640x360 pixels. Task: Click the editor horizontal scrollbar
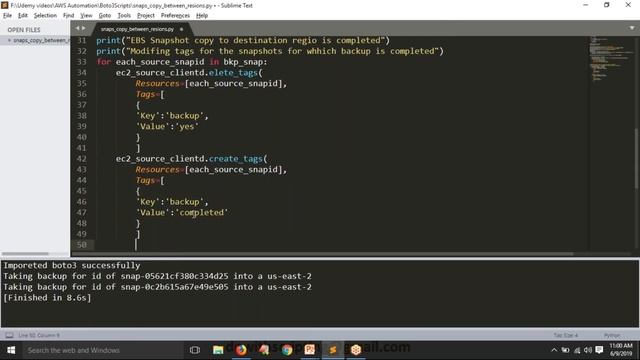322,254
